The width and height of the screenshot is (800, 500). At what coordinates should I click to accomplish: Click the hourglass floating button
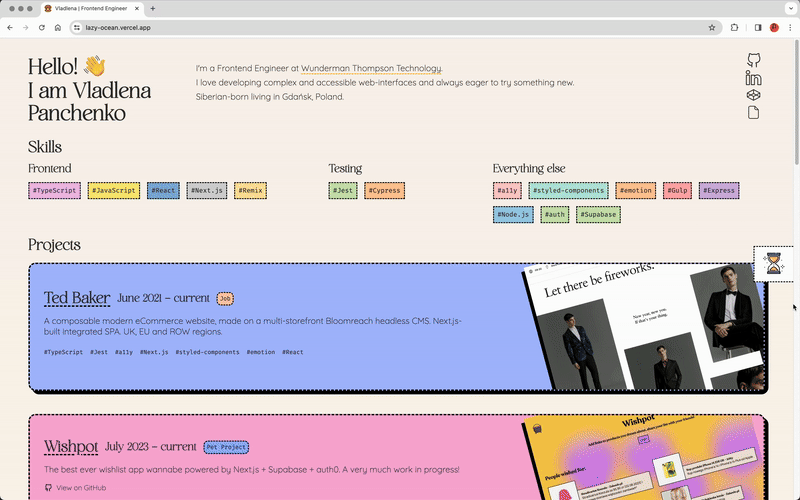[x=774, y=263]
